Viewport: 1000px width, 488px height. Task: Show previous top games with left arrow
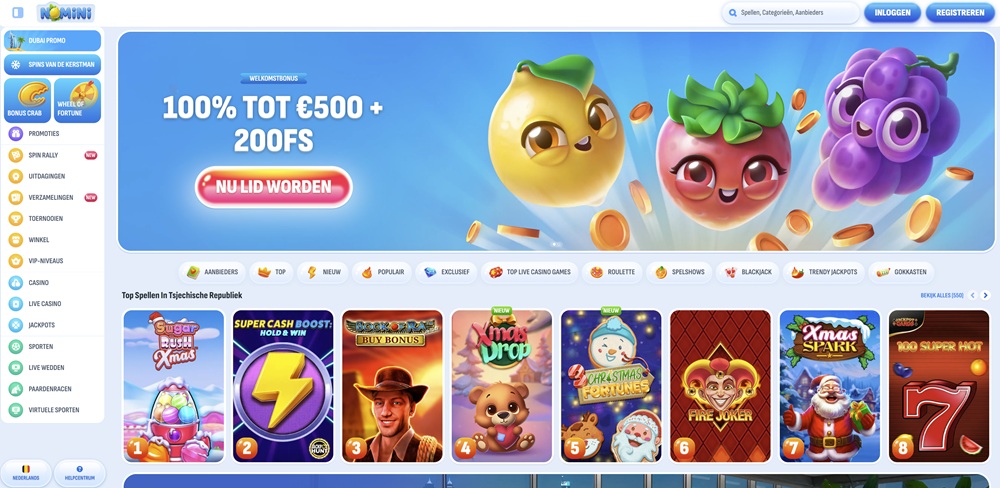point(973,295)
